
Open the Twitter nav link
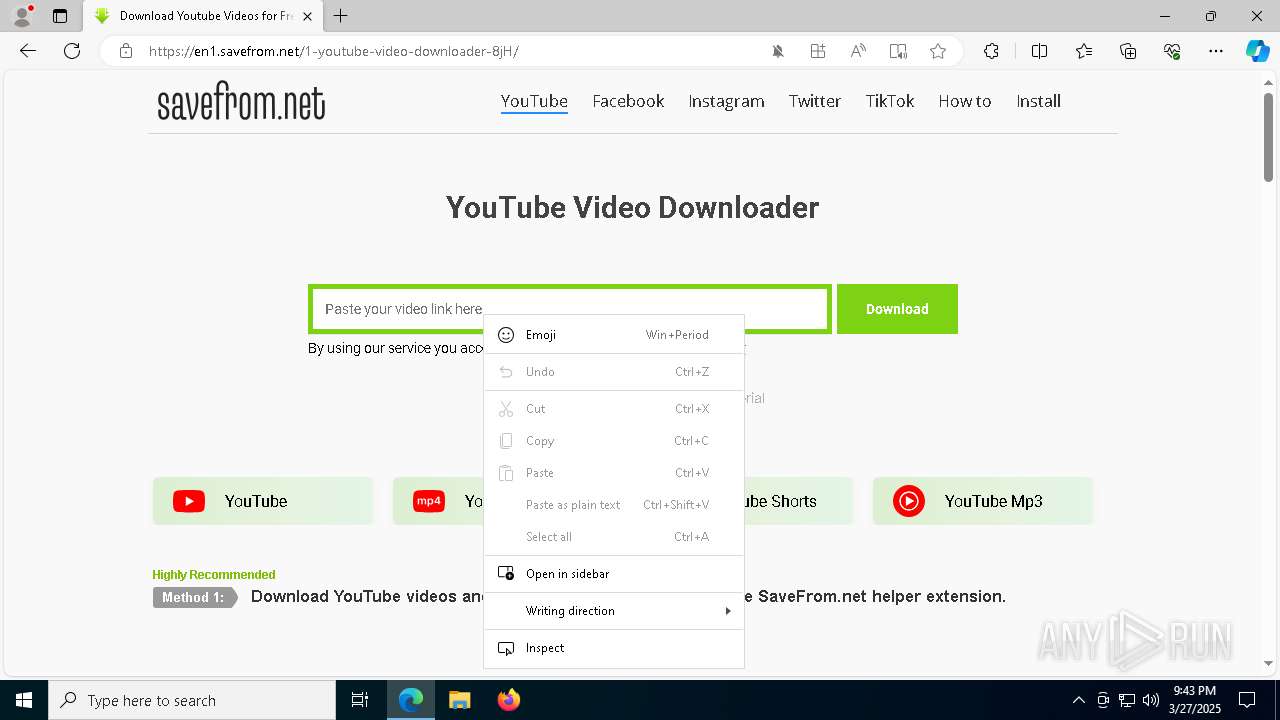coord(815,101)
